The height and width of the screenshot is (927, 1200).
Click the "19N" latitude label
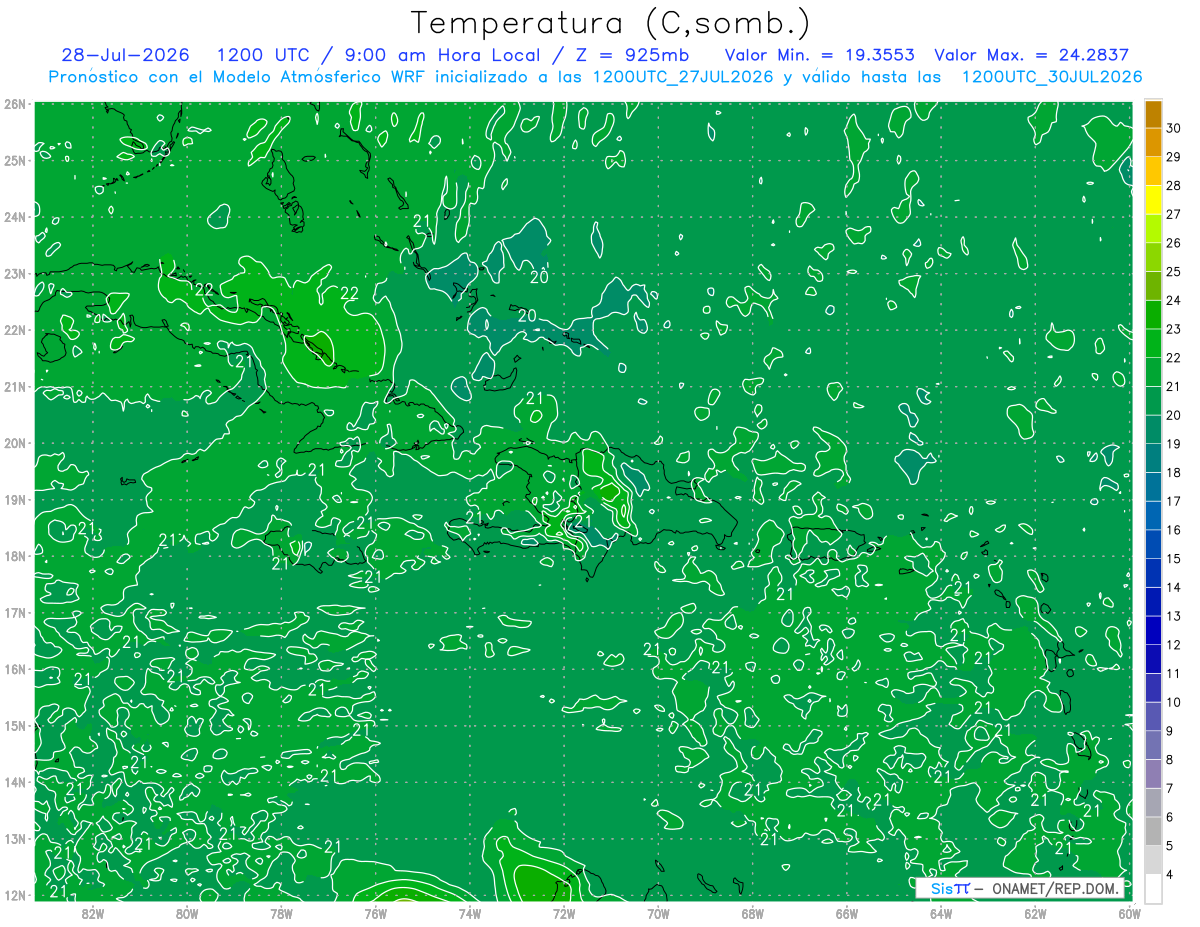tap(14, 499)
